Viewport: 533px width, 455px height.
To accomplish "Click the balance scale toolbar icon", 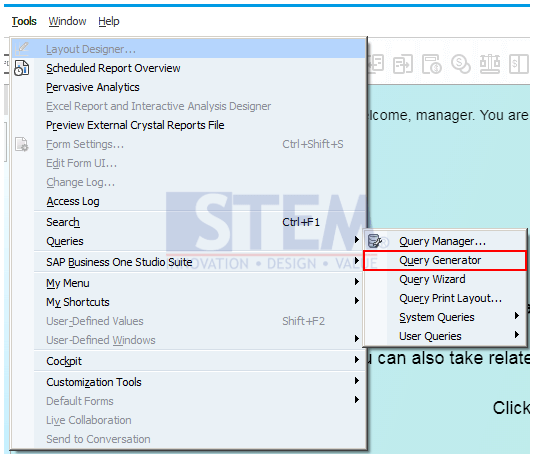I will click(x=489, y=64).
